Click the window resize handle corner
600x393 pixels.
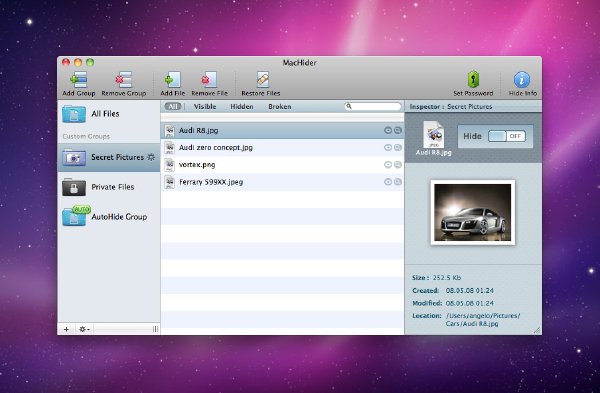pos(537,330)
